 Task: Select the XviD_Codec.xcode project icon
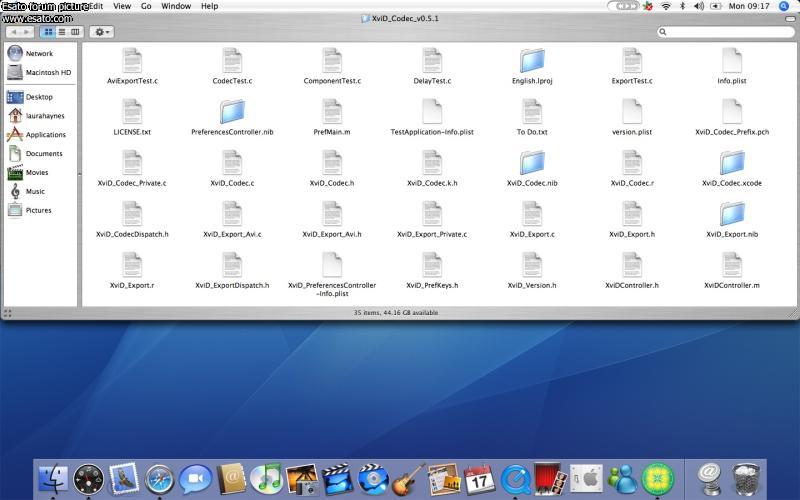click(732, 163)
